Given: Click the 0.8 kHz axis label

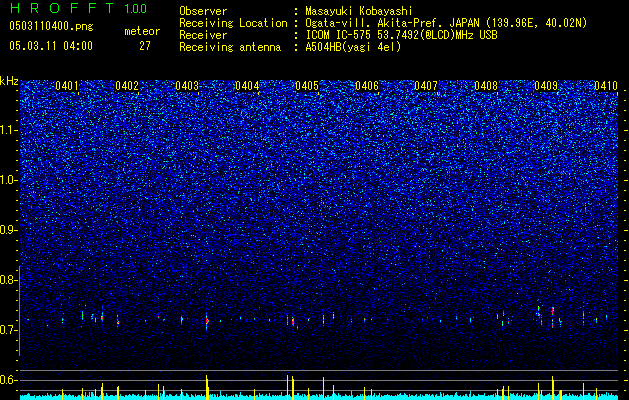Looking at the screenshot, I should coord(8,280).
